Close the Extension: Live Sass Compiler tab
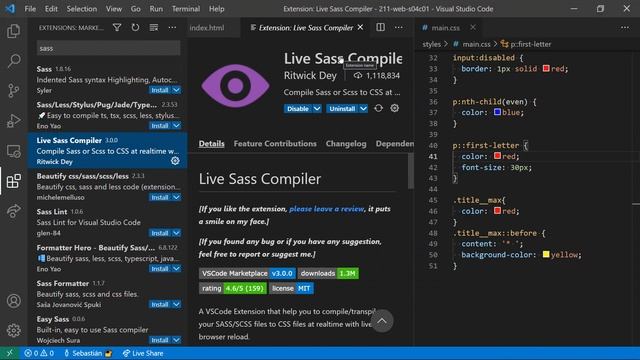Screen dimensions: 640x360 tap(360, 27)
